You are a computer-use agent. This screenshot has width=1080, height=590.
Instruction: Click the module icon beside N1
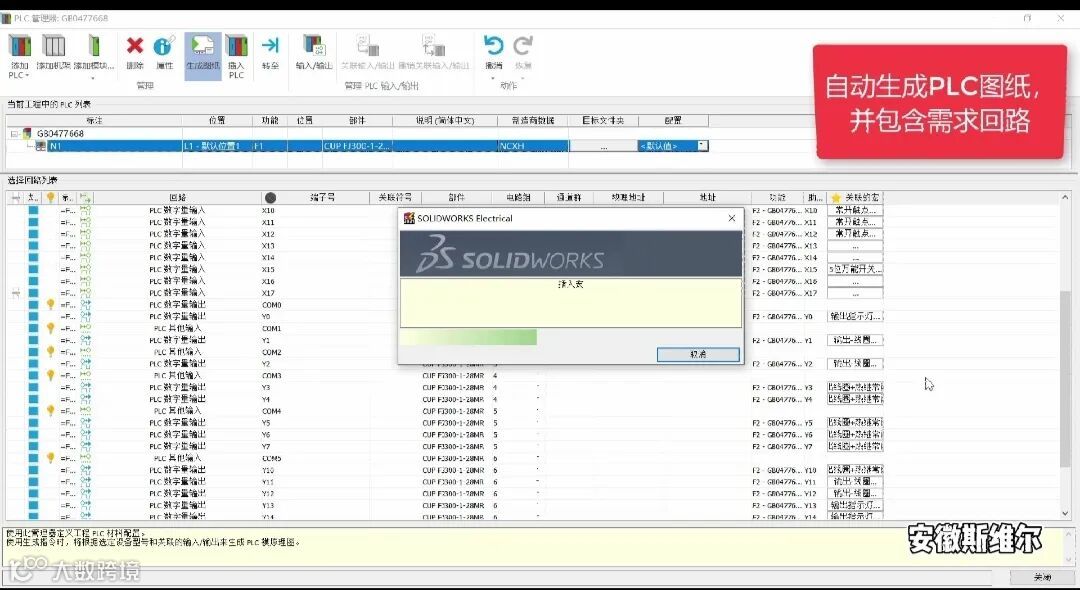[x=41, y=146]
